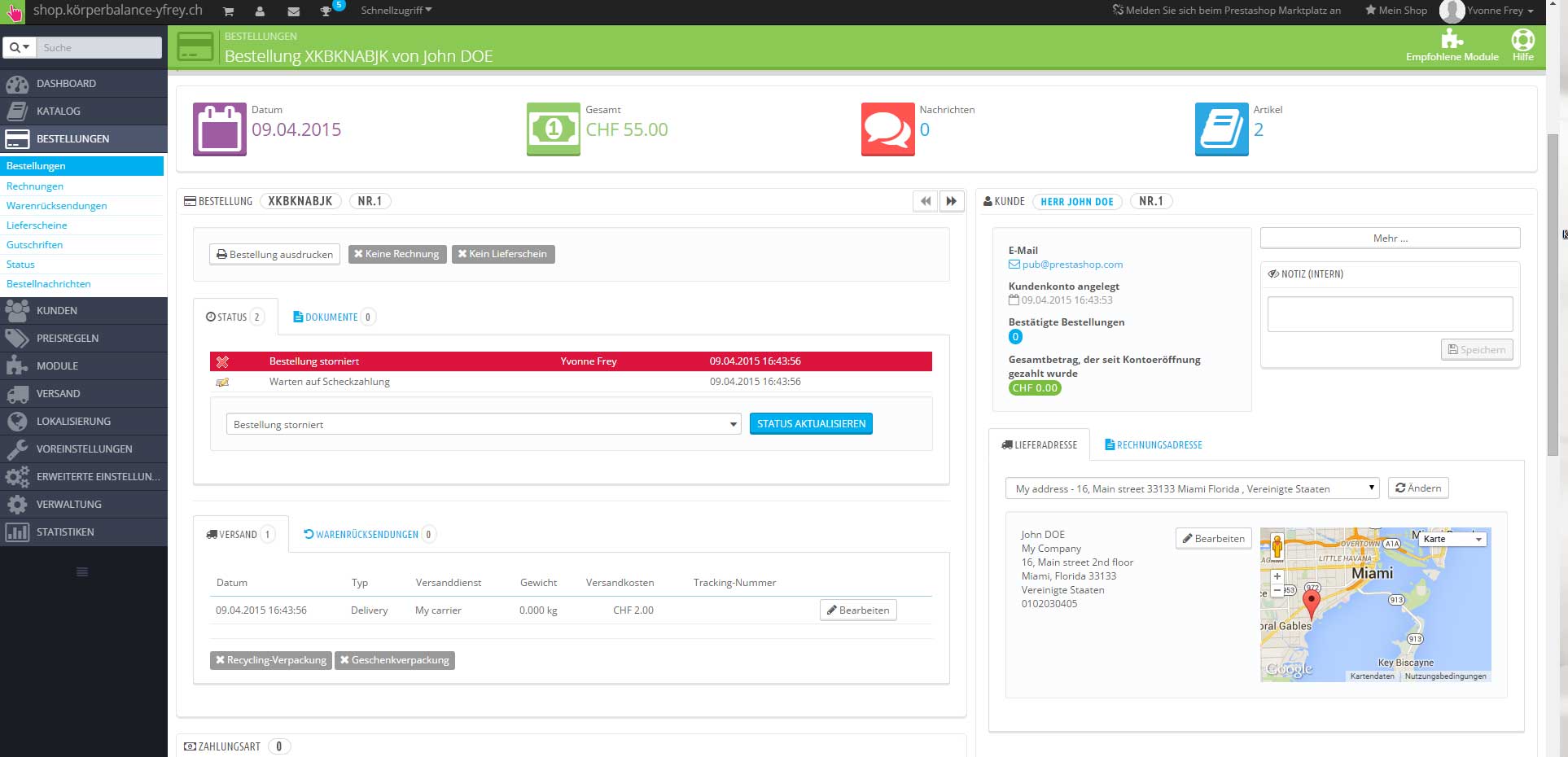Switch to the Dokumente tab
The height and width of the screenshot is (757, 1568).
[x=334, y=317]
